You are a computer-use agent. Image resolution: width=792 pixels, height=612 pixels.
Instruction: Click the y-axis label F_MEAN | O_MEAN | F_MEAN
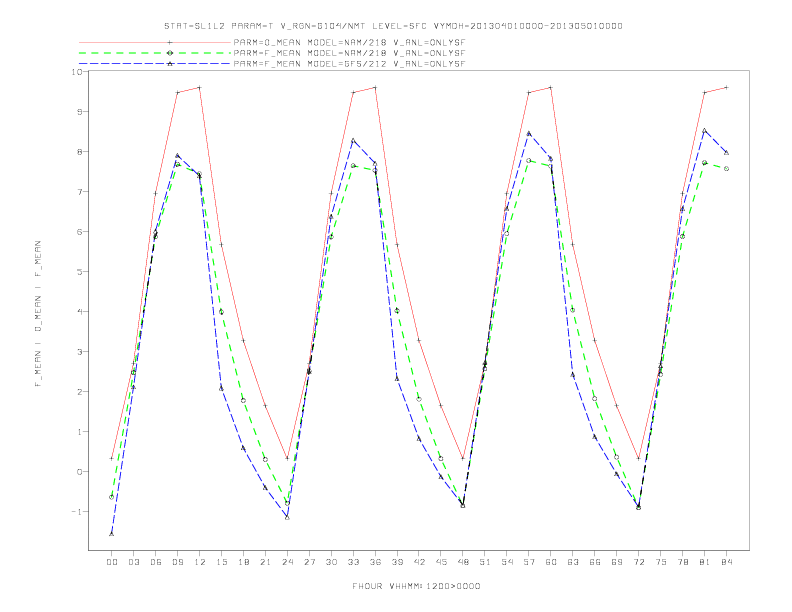point(38,314)
